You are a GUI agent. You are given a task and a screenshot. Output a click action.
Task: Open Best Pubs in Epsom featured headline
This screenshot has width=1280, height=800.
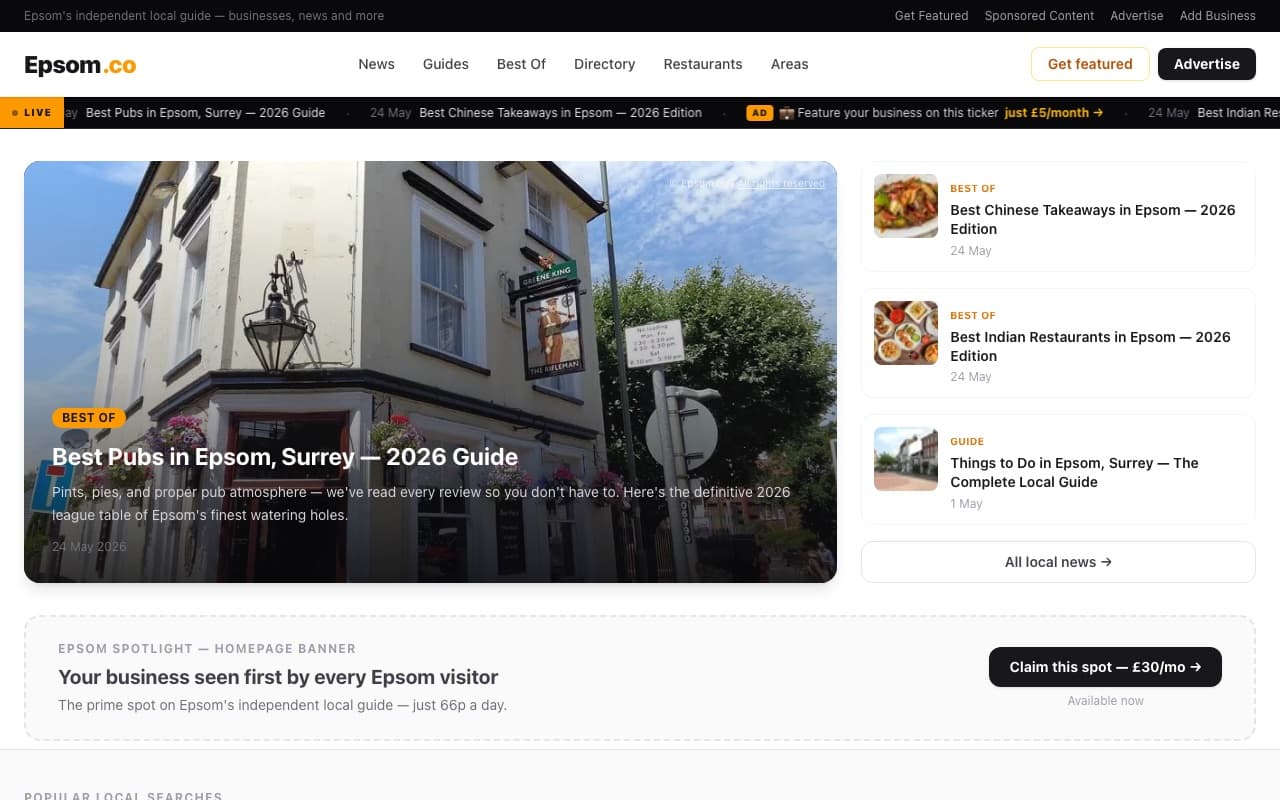[285, 457]
